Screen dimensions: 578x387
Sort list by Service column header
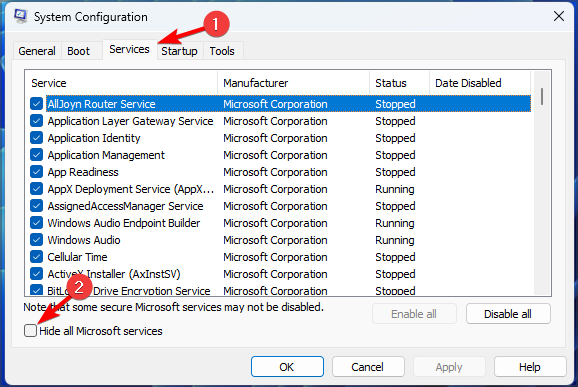[x=122, y=83]
